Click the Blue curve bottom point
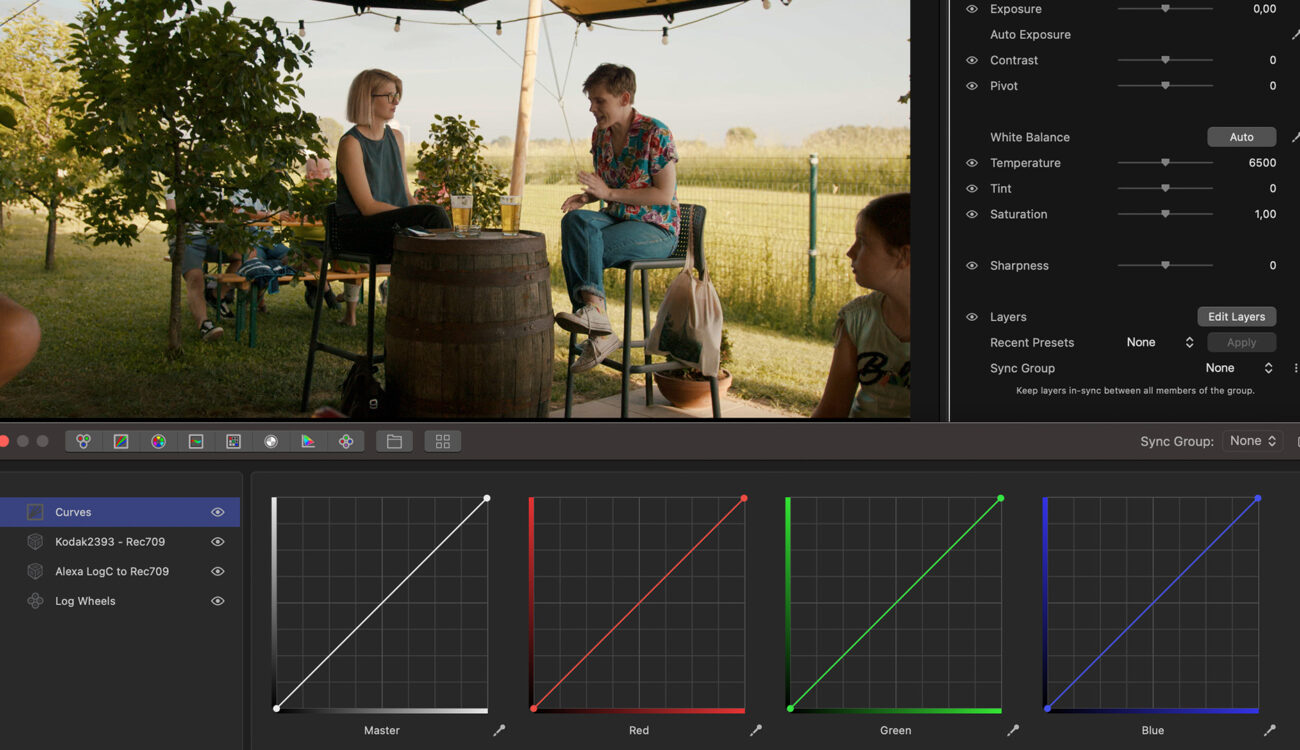 [1047, 709]
